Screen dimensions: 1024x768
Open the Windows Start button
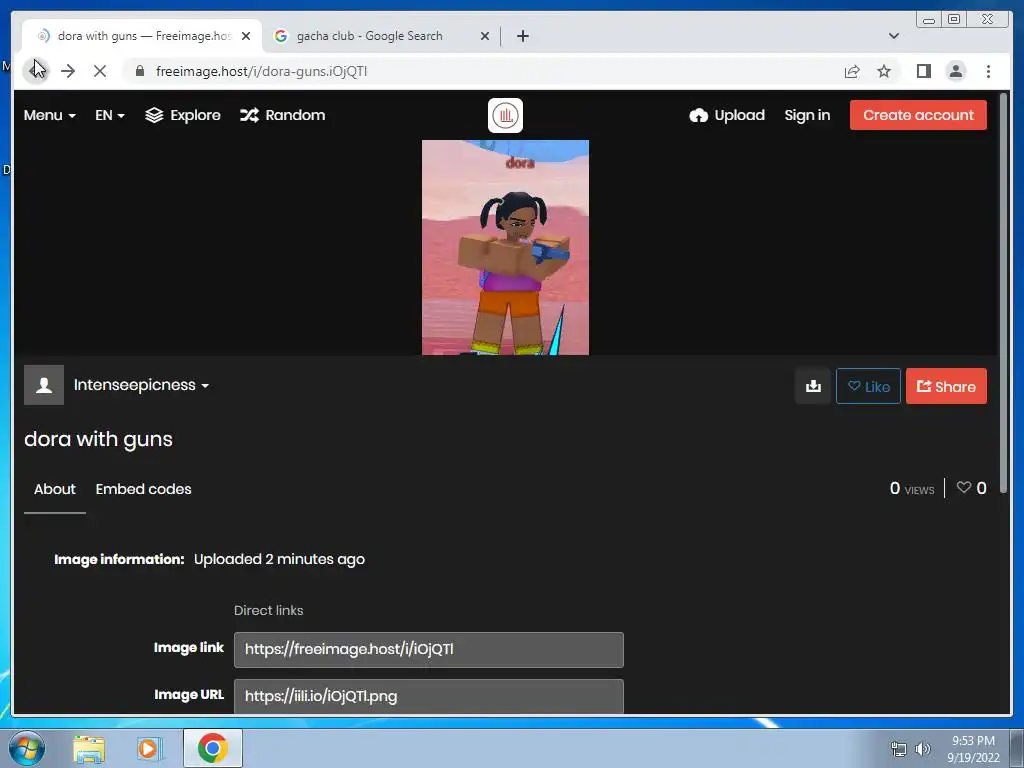(x=26, y=748)
